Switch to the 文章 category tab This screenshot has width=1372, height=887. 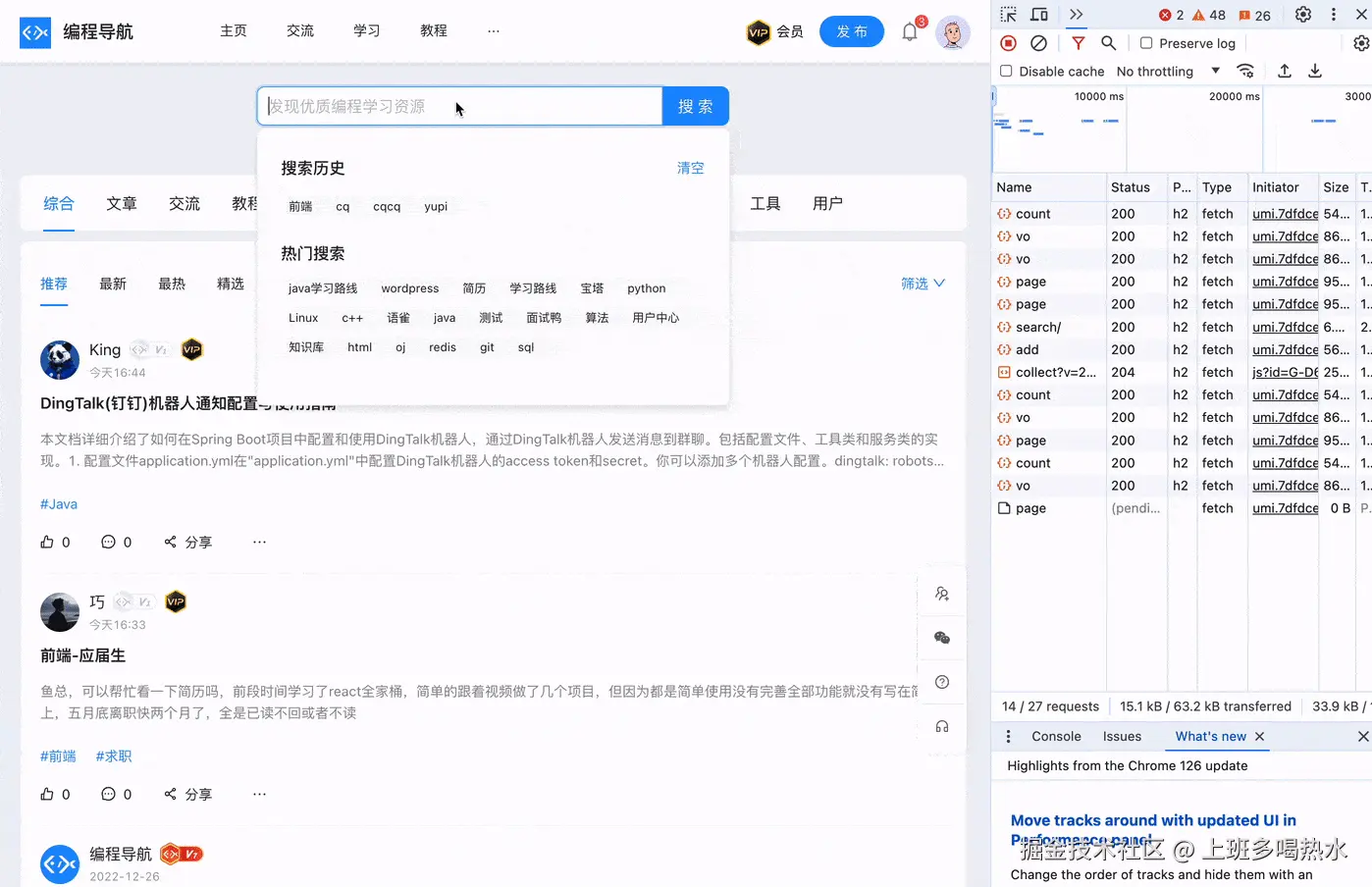[x=122, y=203]
